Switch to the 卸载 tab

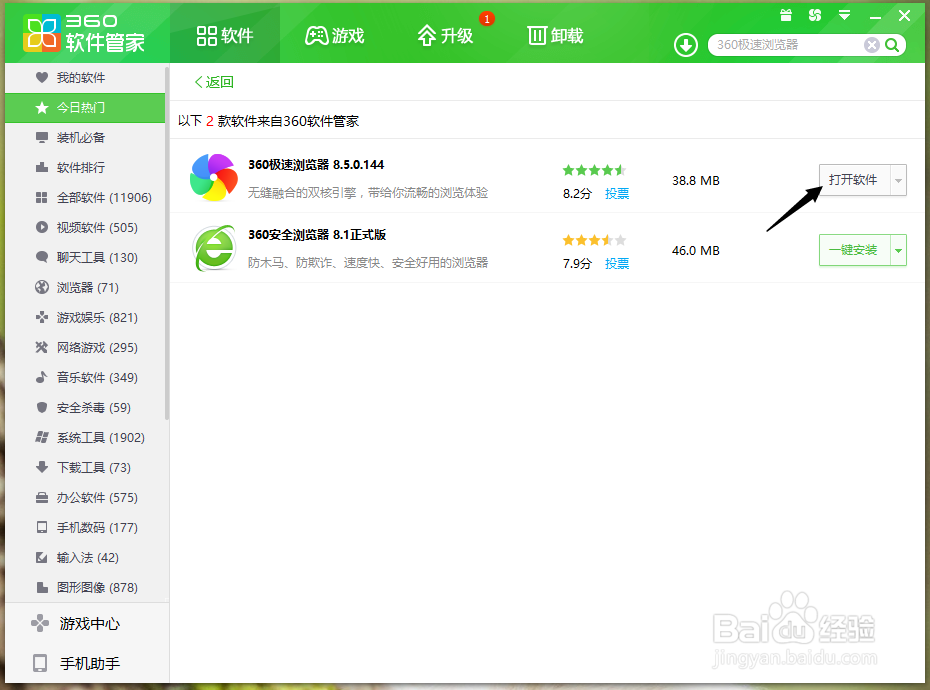click(x=554, y=34)
